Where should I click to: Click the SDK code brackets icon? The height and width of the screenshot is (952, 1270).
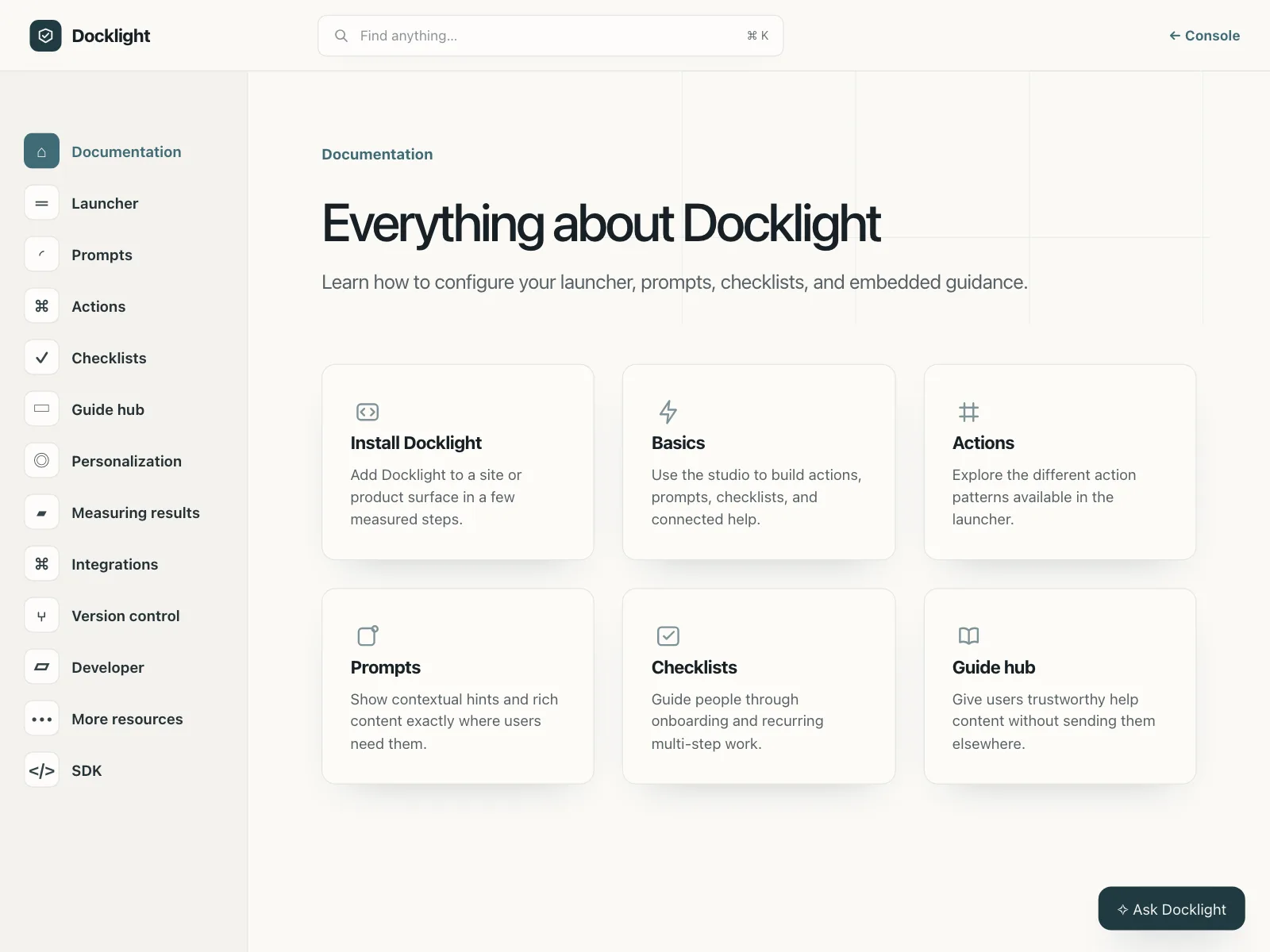tap(41, 770)
